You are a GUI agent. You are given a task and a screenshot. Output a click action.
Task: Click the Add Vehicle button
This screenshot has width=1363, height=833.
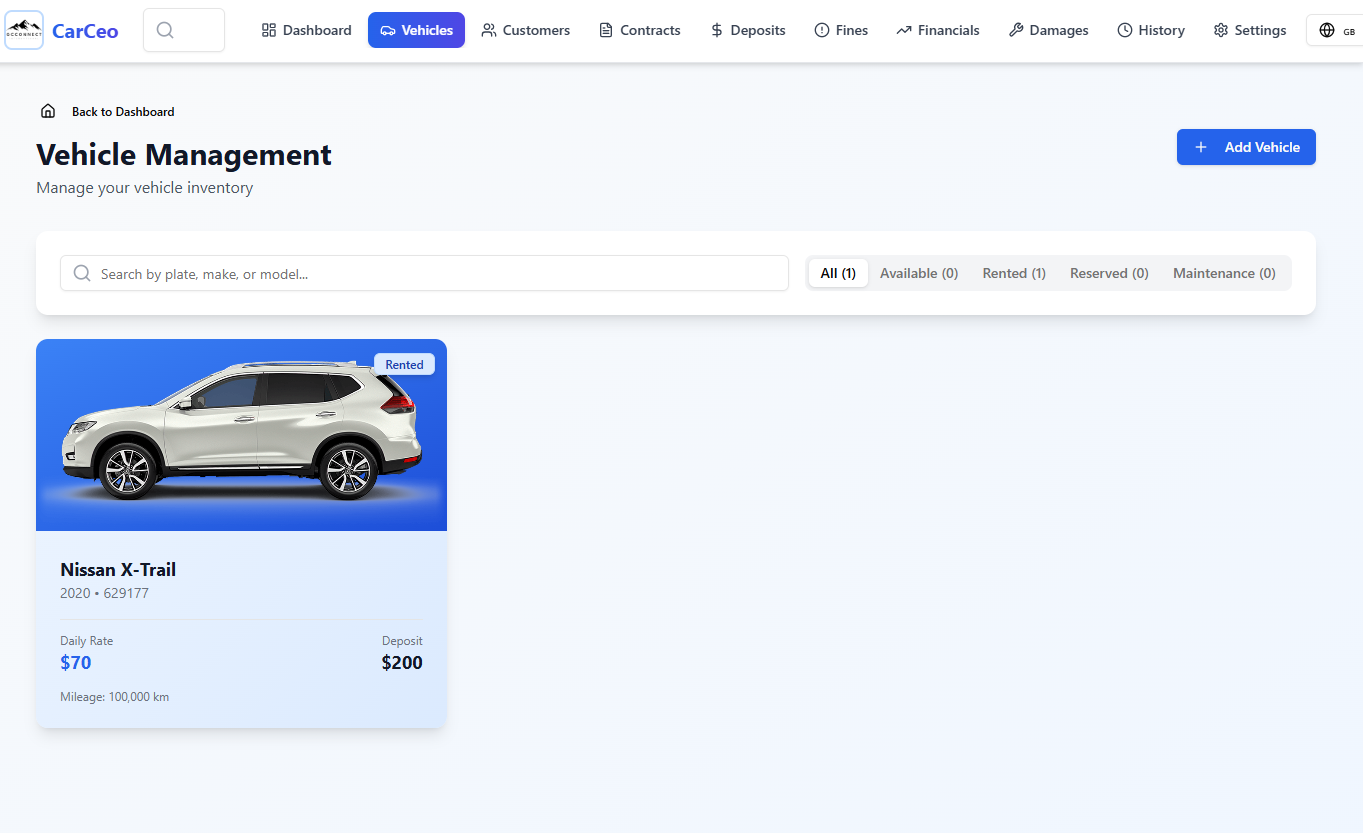1245,147
